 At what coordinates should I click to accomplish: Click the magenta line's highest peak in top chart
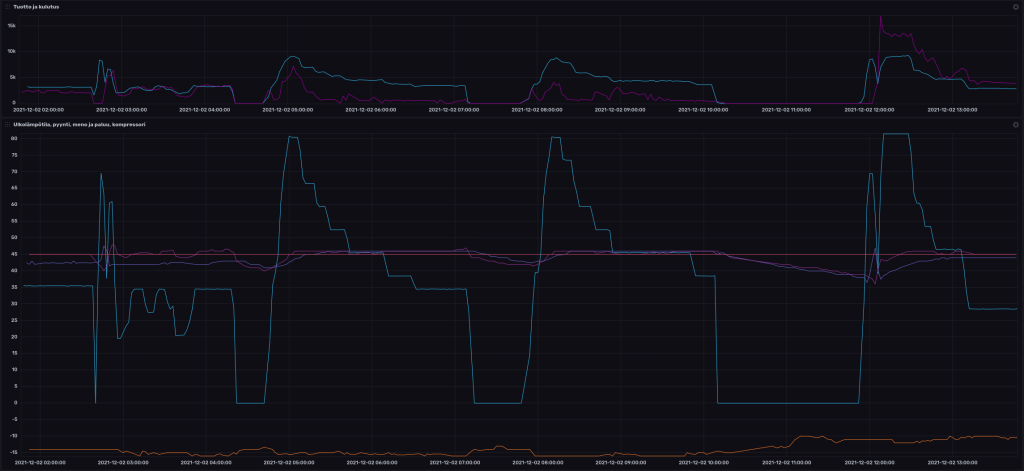coord(880,17)
